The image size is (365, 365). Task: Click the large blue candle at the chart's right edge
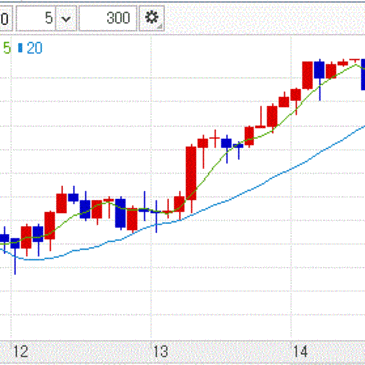[x=363, y=74]
